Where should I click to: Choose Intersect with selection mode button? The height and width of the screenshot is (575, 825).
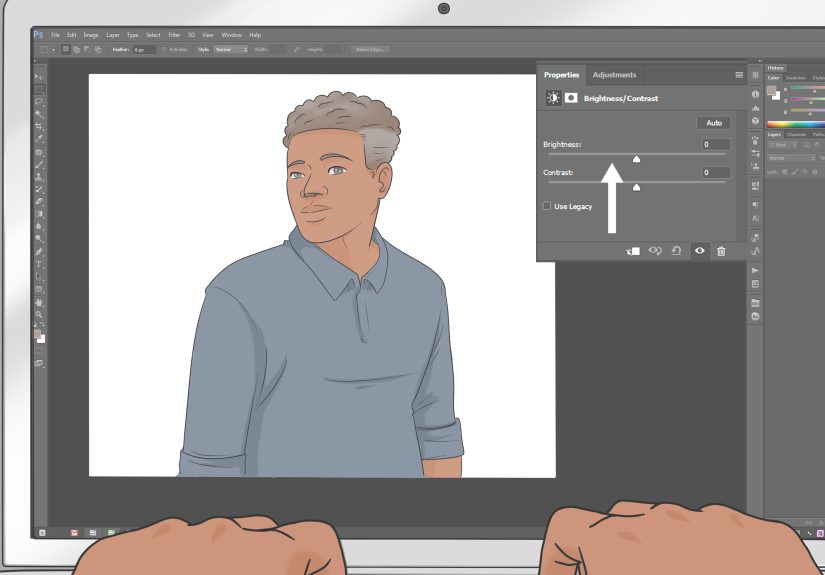coord(98,49)
